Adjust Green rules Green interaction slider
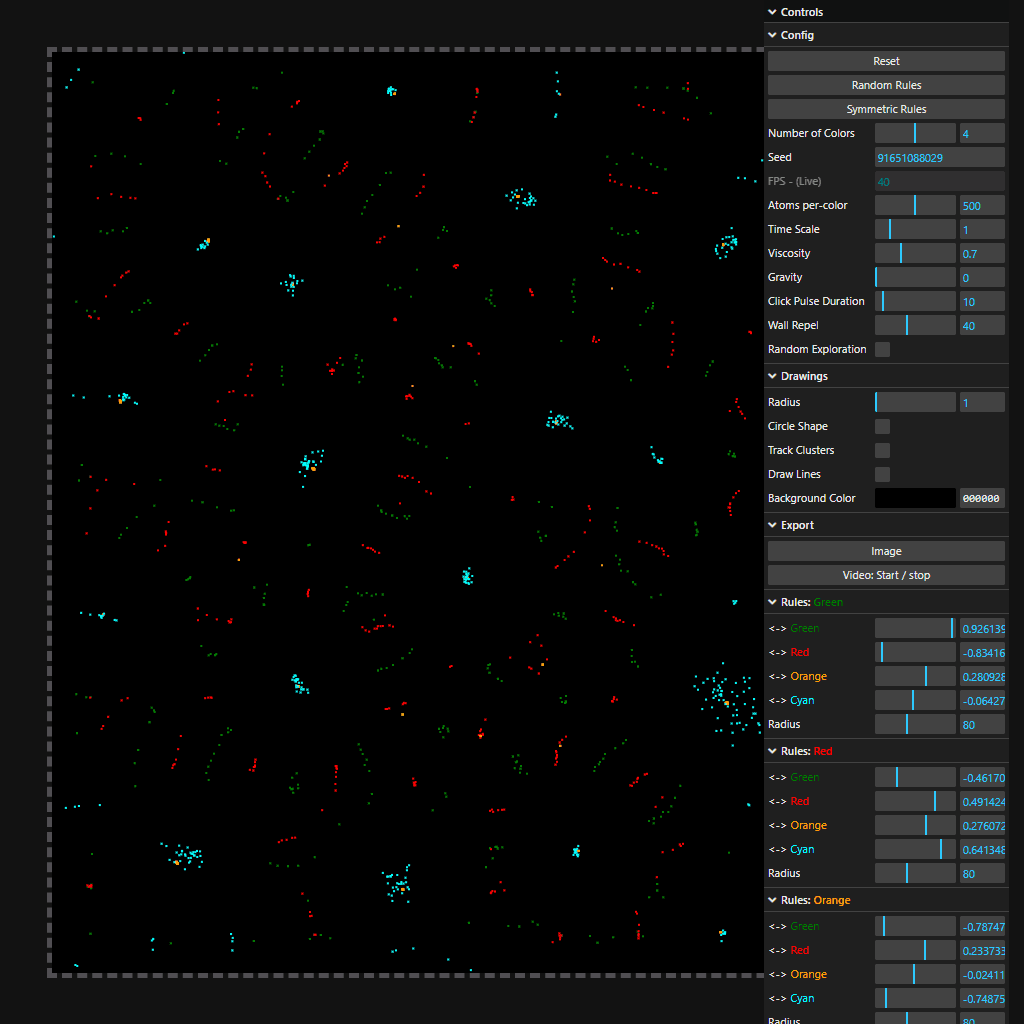This screenshot has width=1024, height=1024. click(x=915, y=628)
